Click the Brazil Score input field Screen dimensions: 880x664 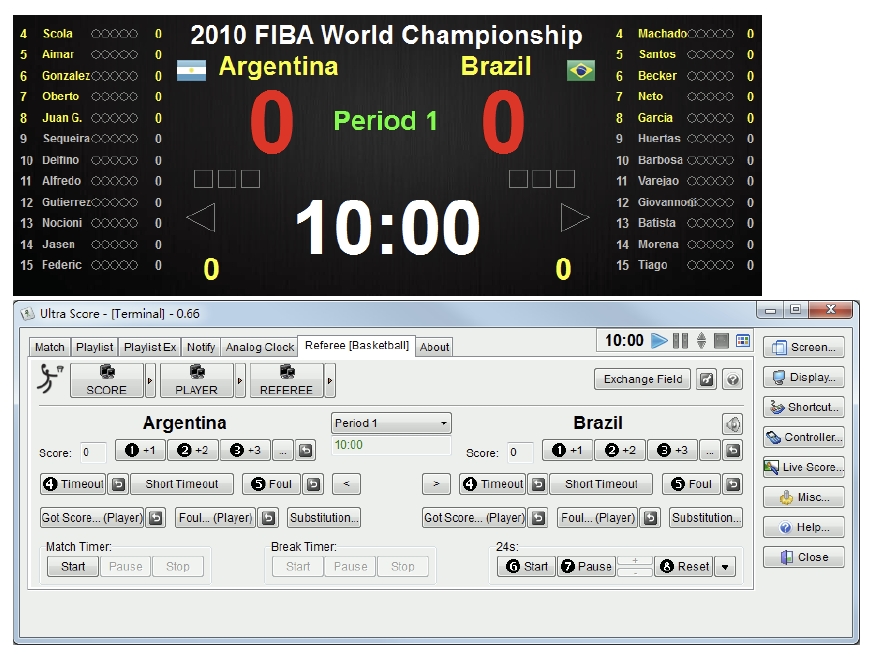(520, 452)
